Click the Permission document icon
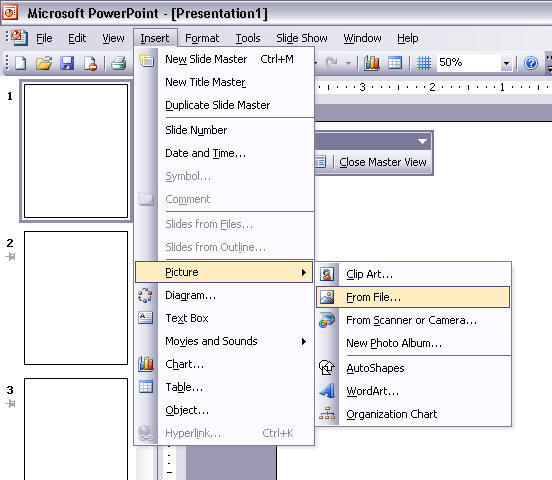 pos(90,63)
